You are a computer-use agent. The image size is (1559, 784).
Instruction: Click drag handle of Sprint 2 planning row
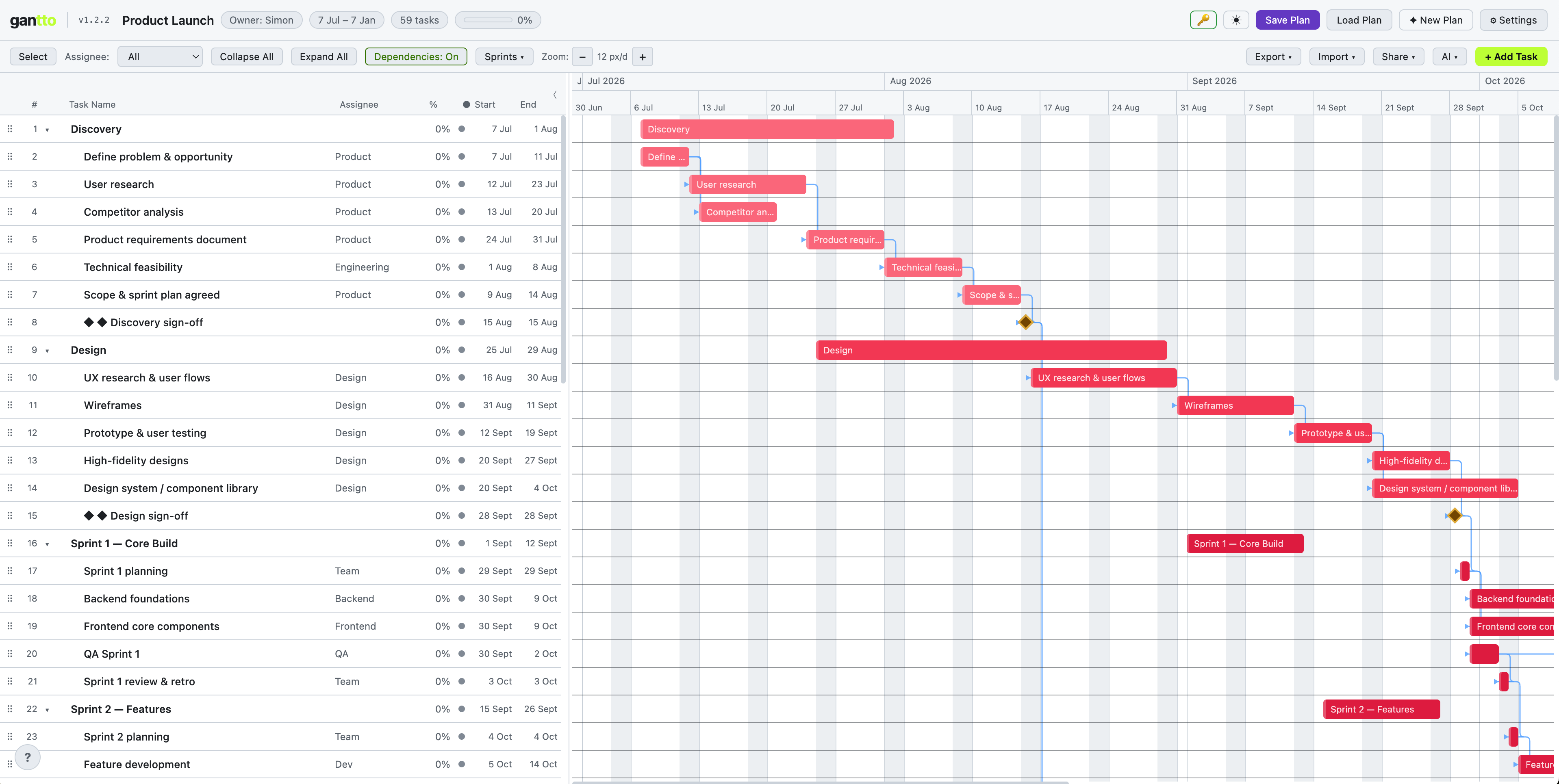[10, 736]
